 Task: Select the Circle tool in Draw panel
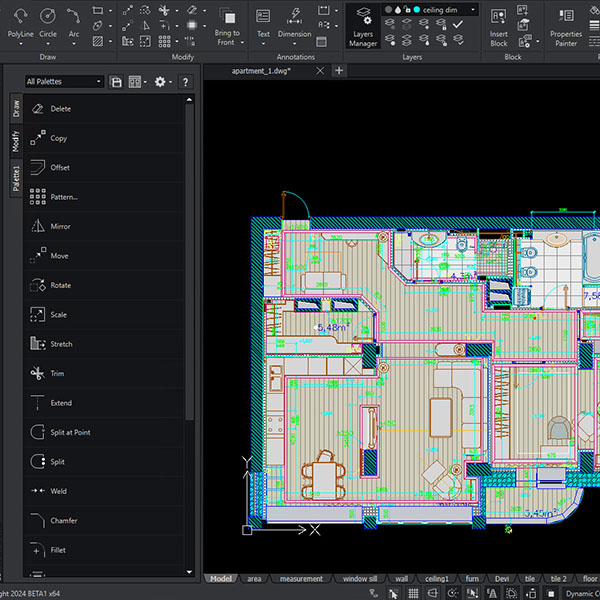(48, 21)
